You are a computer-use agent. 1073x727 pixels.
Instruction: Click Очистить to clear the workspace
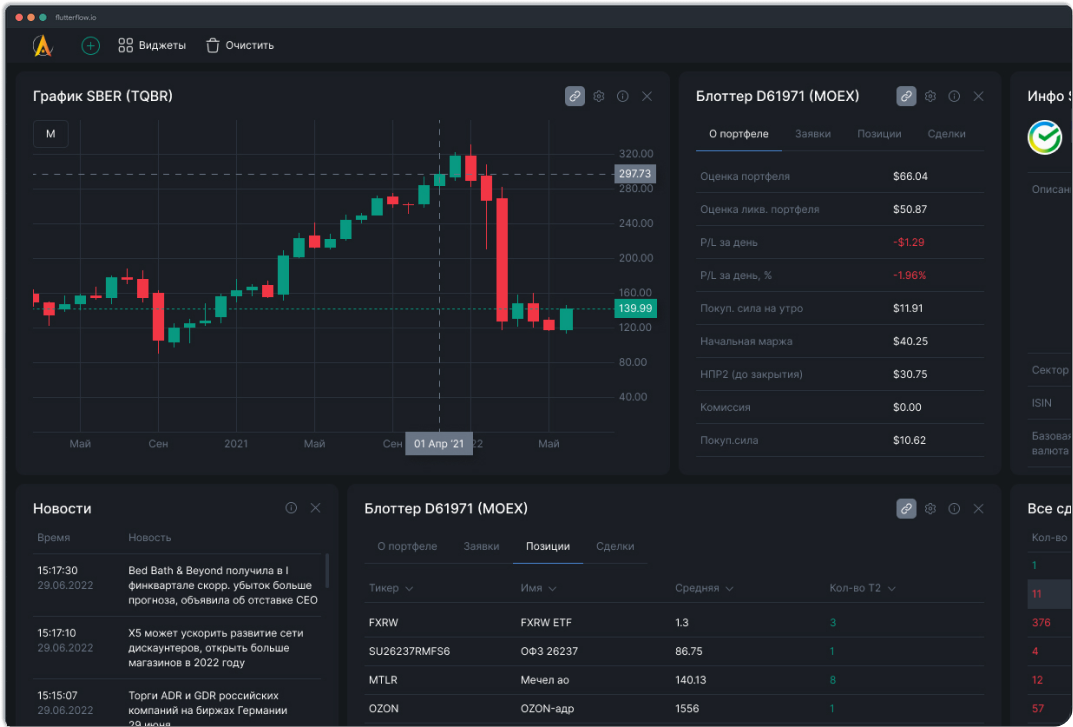coord(240,46)
